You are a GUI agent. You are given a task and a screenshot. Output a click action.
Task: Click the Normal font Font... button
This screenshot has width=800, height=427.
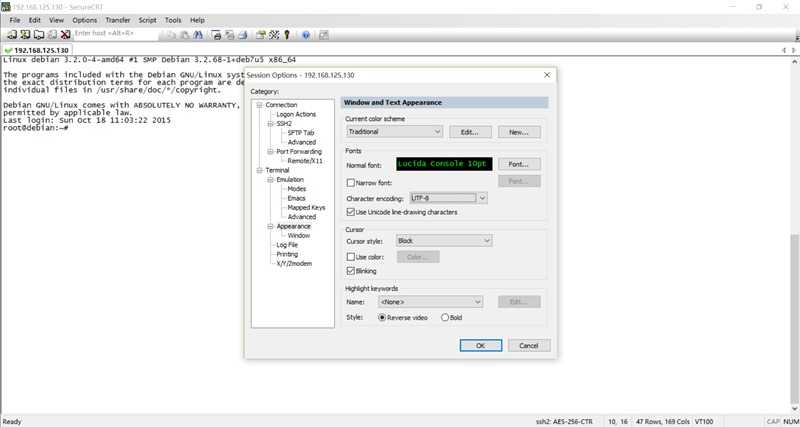(x=519, y=164)
